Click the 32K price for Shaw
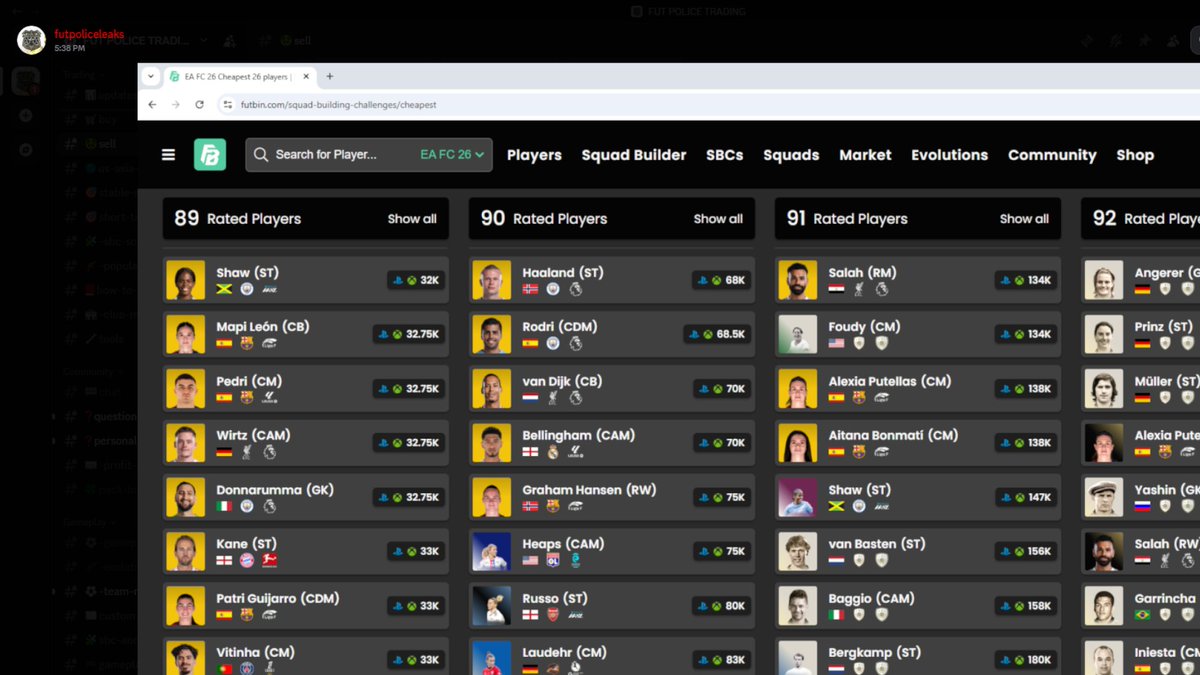 pos(416,280)
